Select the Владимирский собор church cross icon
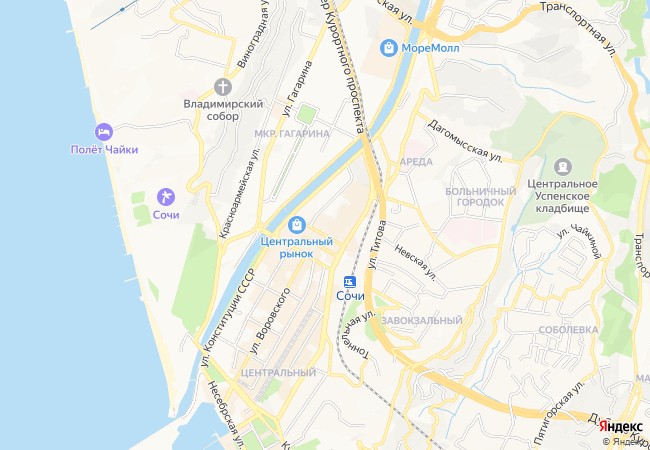Image resolution: width=650 pixels, height=450 pixels. (x=223, y=87)
